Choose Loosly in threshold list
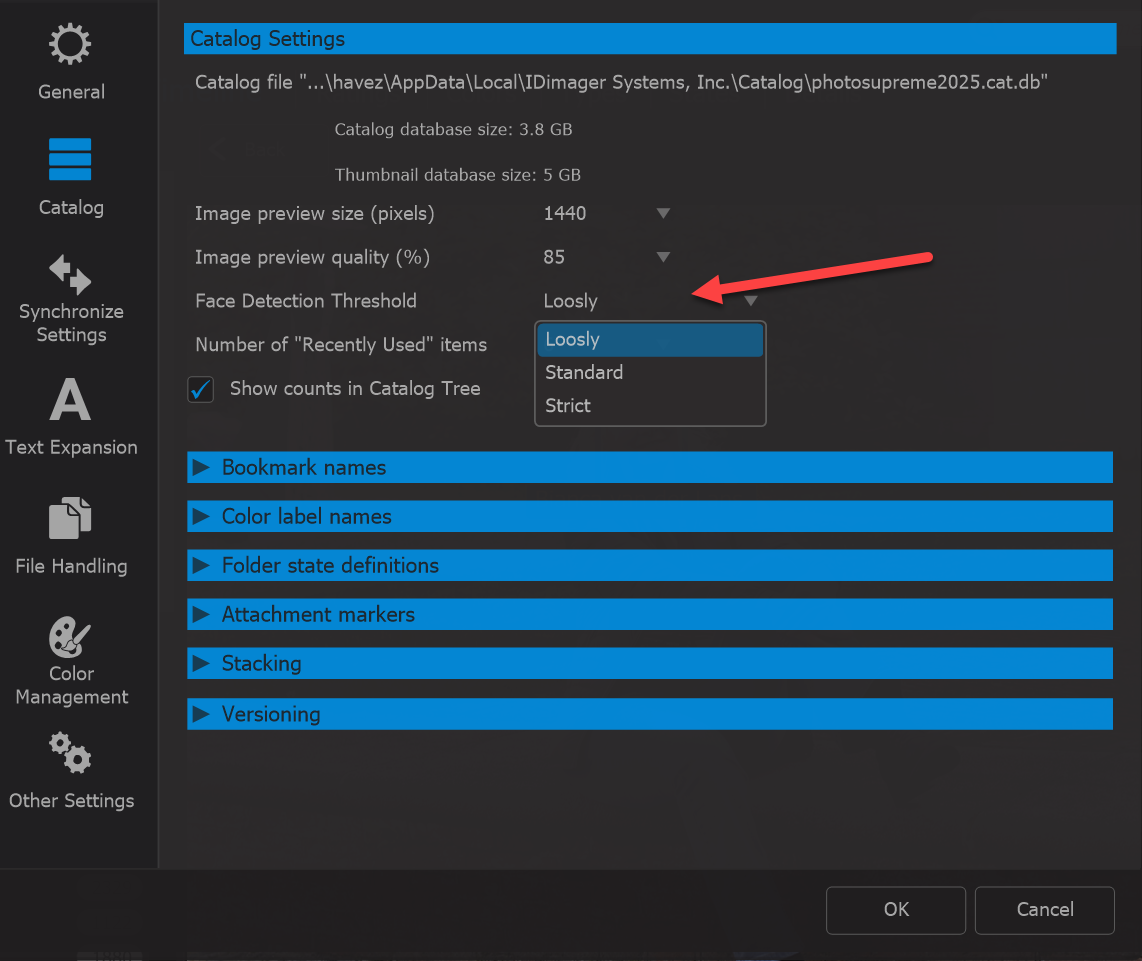1142x961 pixels. [650, 340]
